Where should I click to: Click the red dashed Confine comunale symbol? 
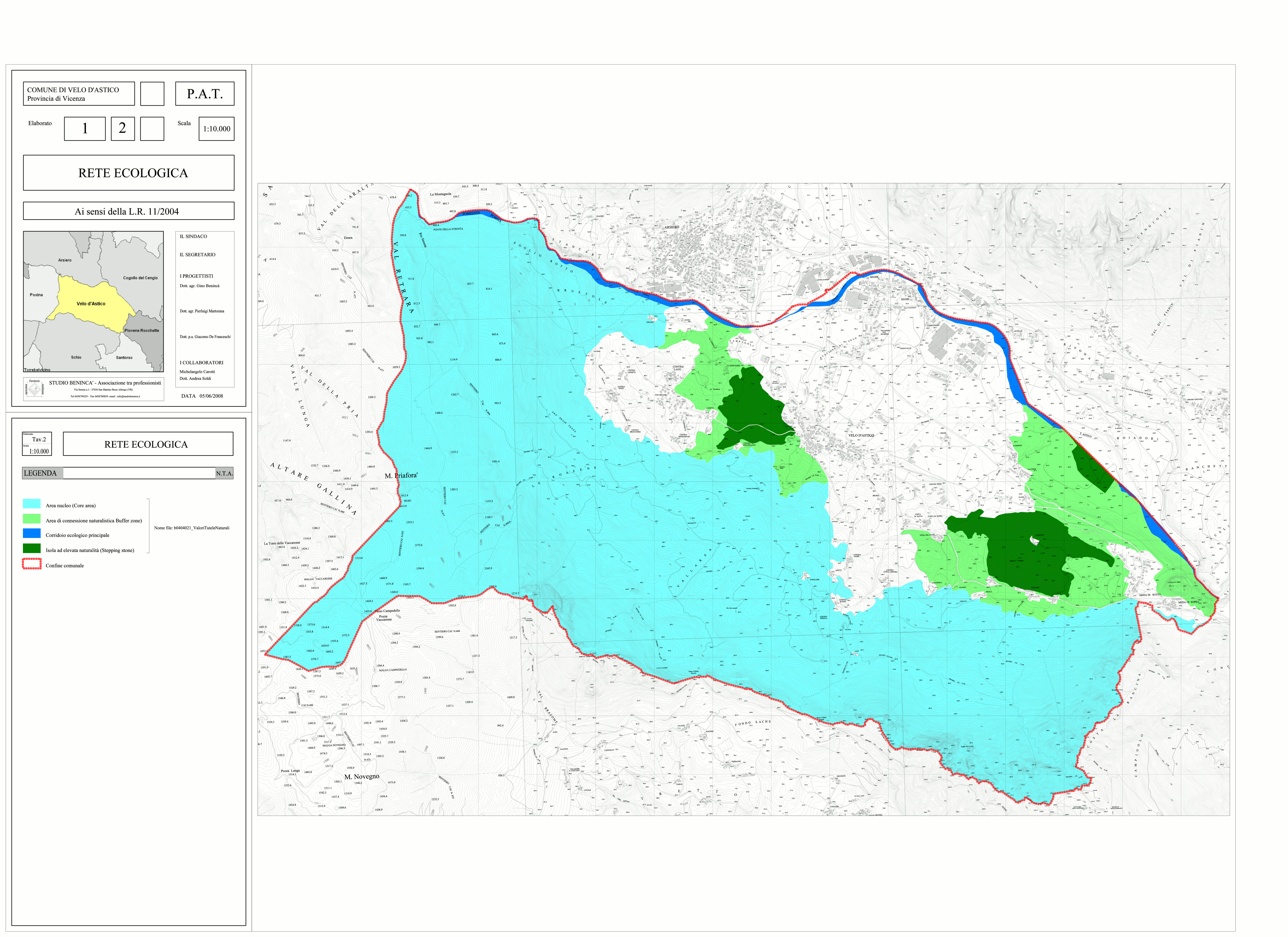32,564
